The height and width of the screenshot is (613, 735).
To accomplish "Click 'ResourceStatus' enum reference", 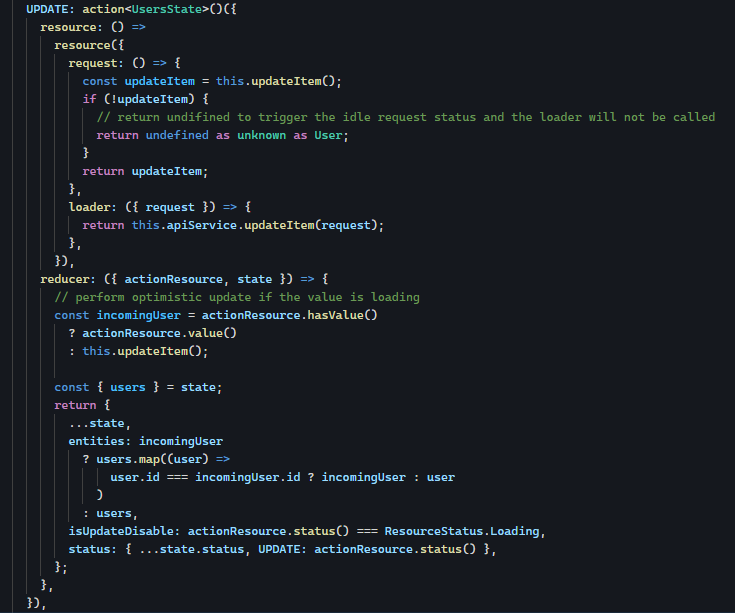I will (434, 531).
